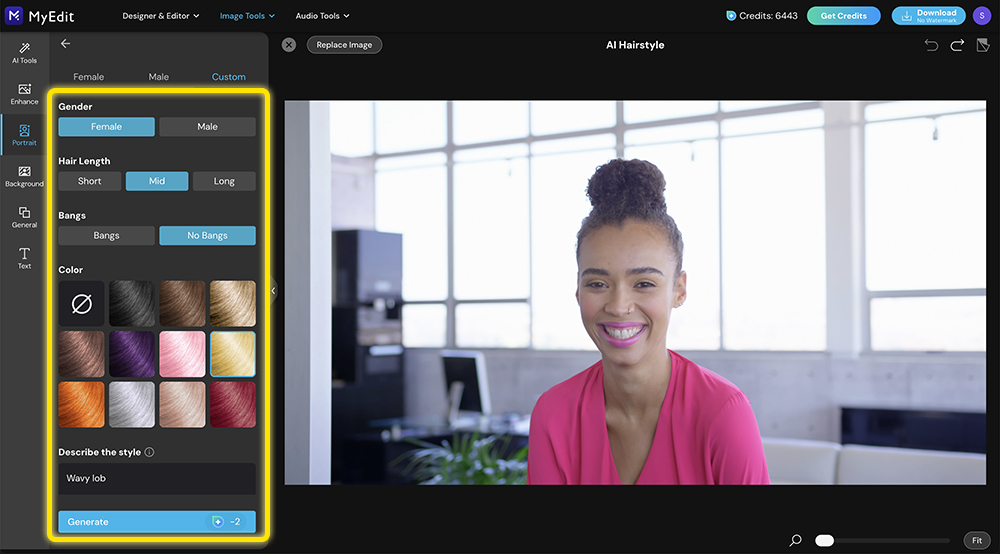The image size is (1000, 554).
Task: Open the Background sidebar section
Action: 24,176
